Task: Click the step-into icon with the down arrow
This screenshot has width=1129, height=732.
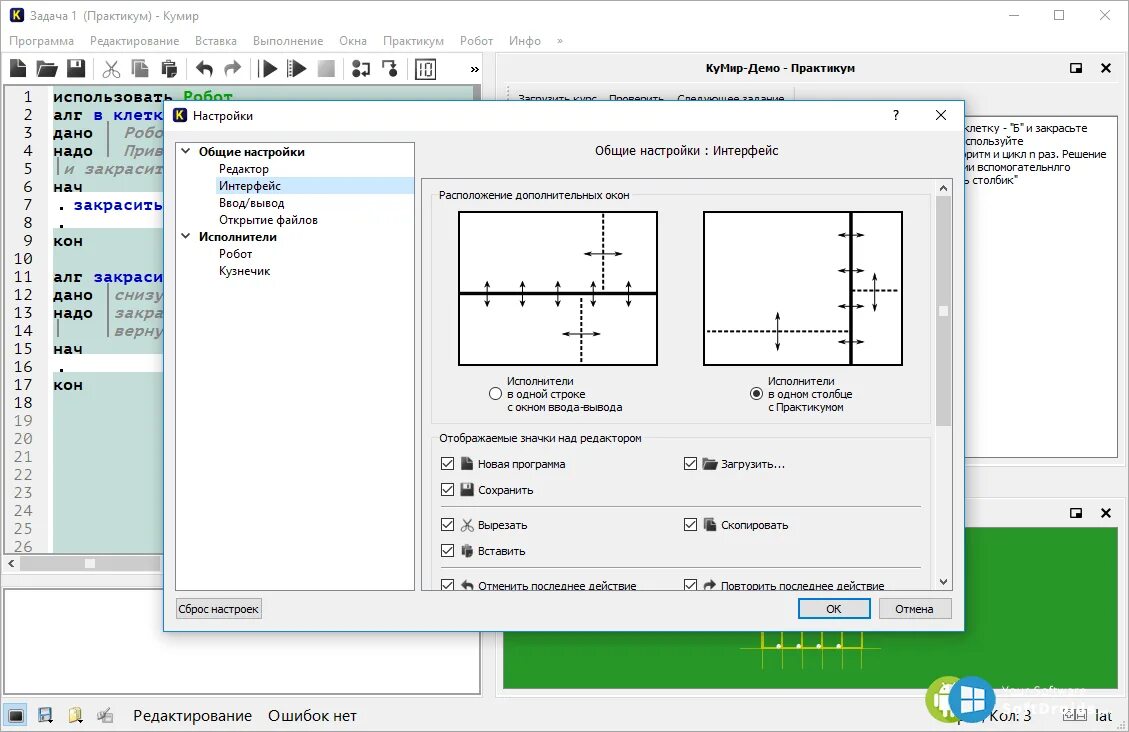Action: click(x=390, y=68)
